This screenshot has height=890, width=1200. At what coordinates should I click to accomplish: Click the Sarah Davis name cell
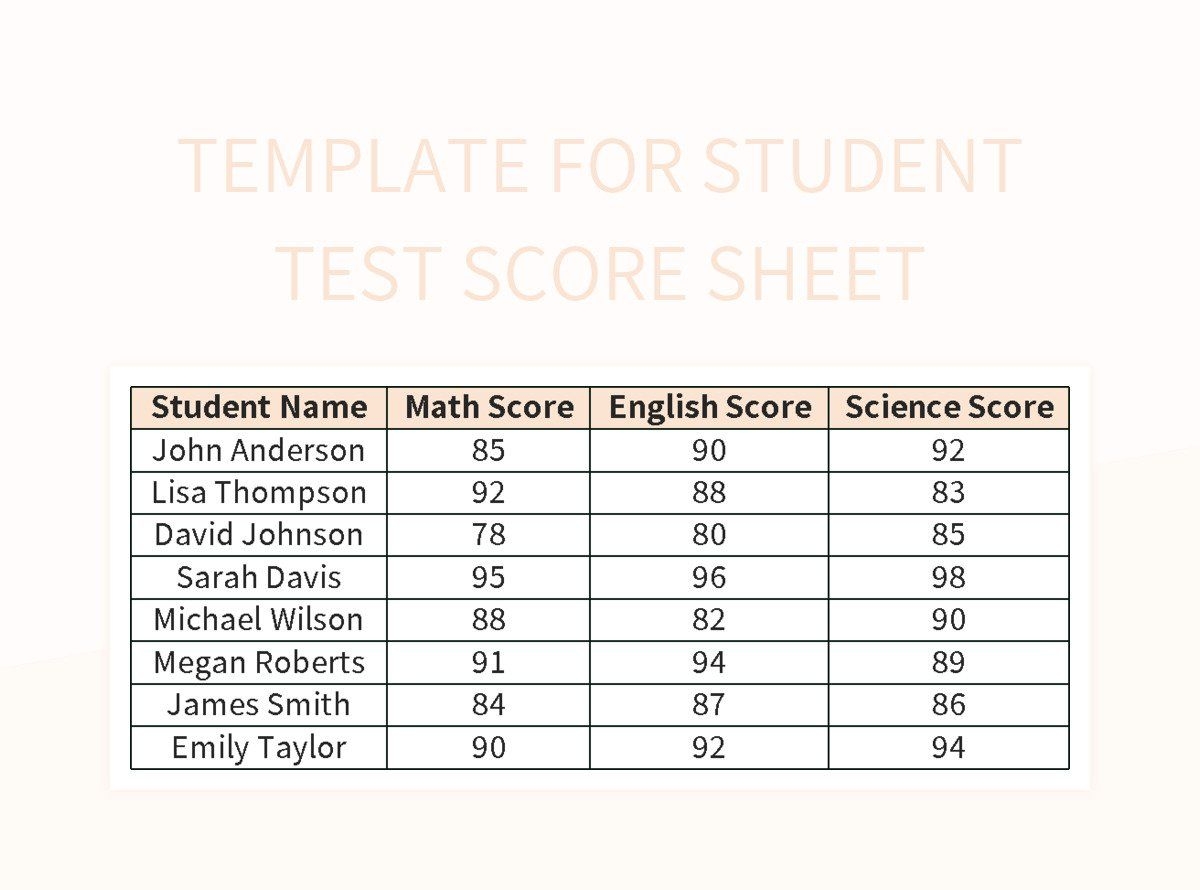click(259, 578)
